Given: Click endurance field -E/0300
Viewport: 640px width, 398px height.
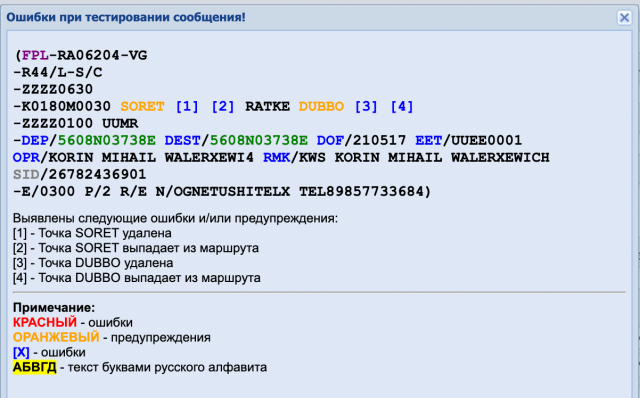Looking at the screenshot, I should pyautogui.click(x=44, y=191).
